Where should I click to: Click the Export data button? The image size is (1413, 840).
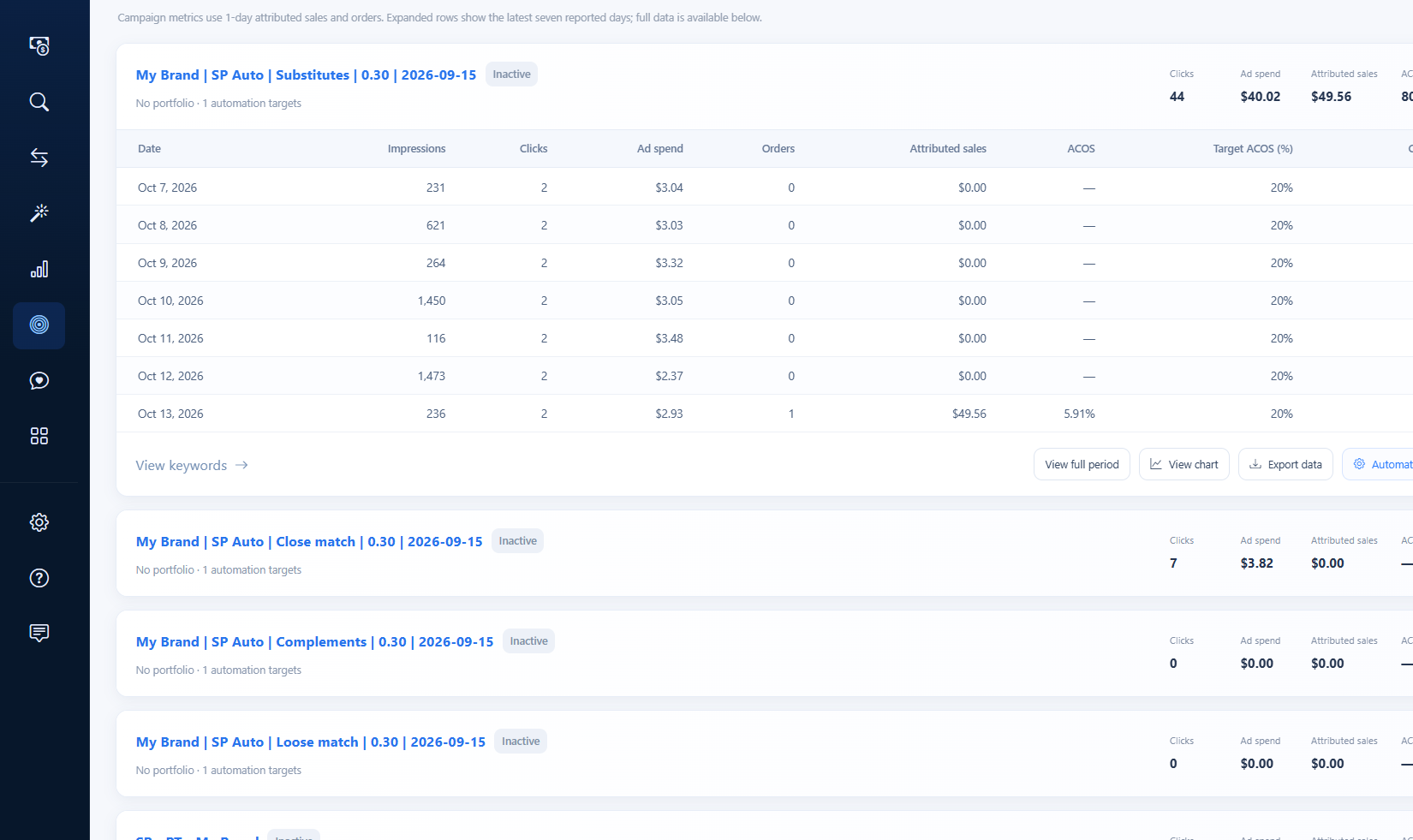(x=1285, y=464)
